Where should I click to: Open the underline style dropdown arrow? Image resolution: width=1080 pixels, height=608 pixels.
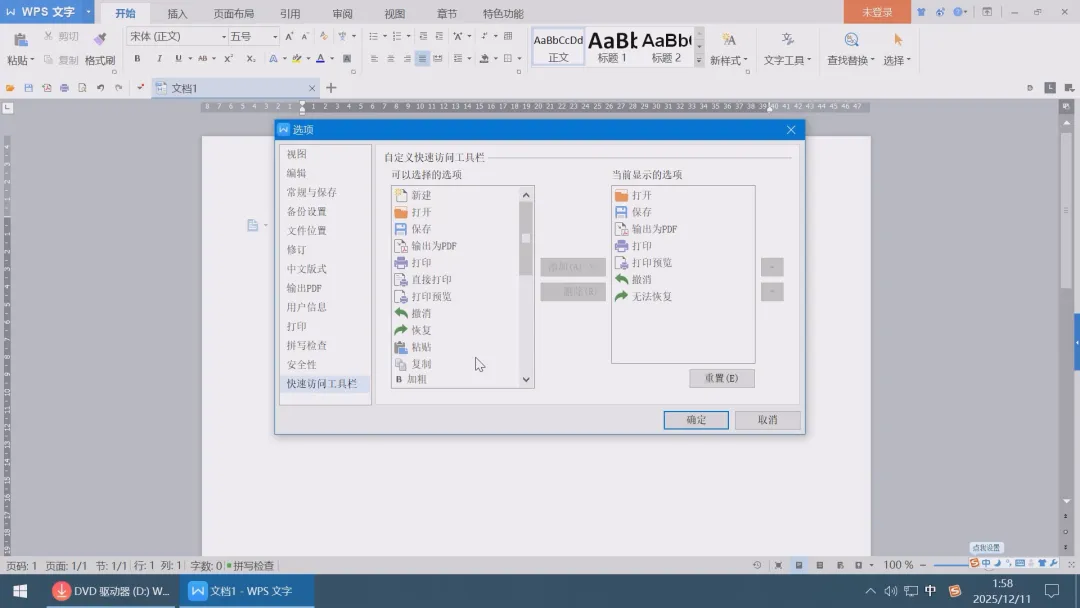click(189, 59)
